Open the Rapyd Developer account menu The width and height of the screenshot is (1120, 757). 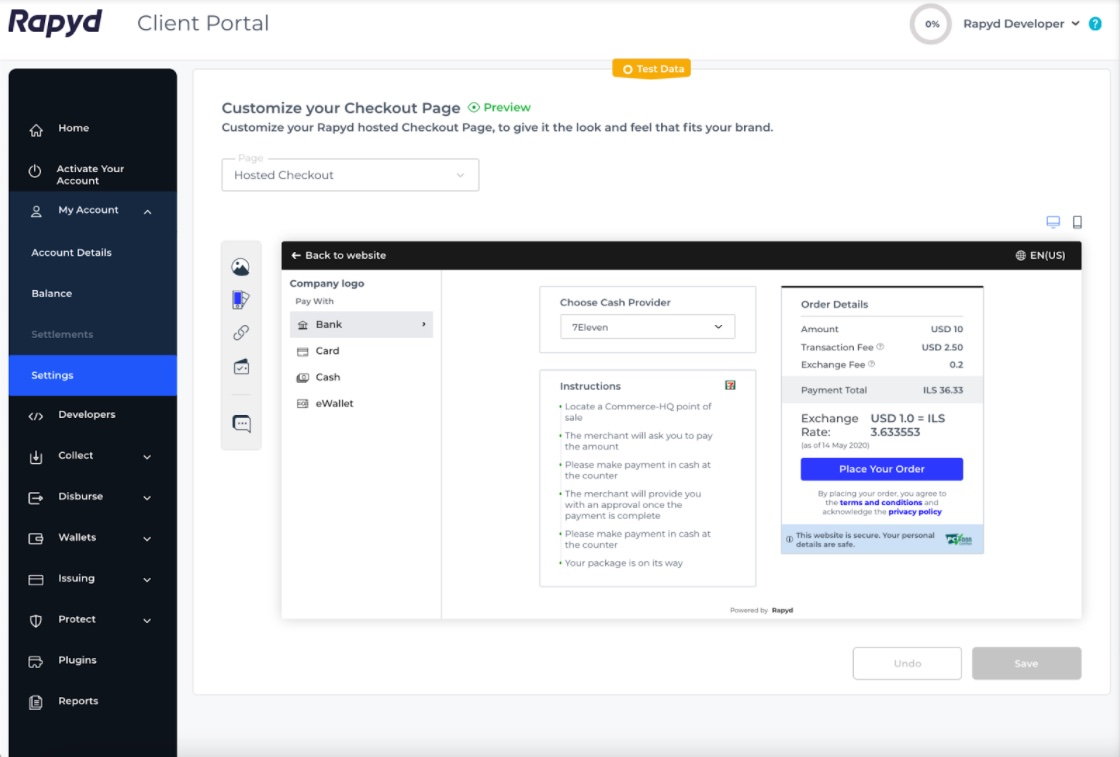click(x=1020, y=24)
